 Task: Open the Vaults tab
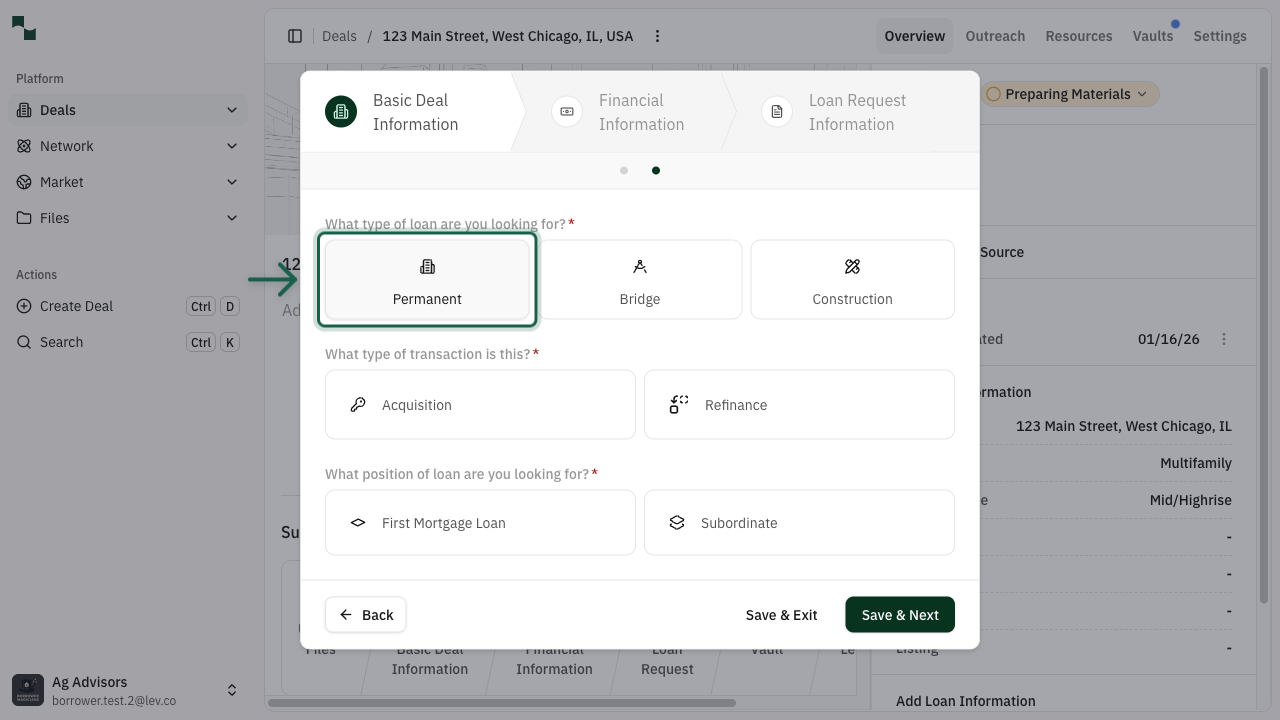[1152, 36]
